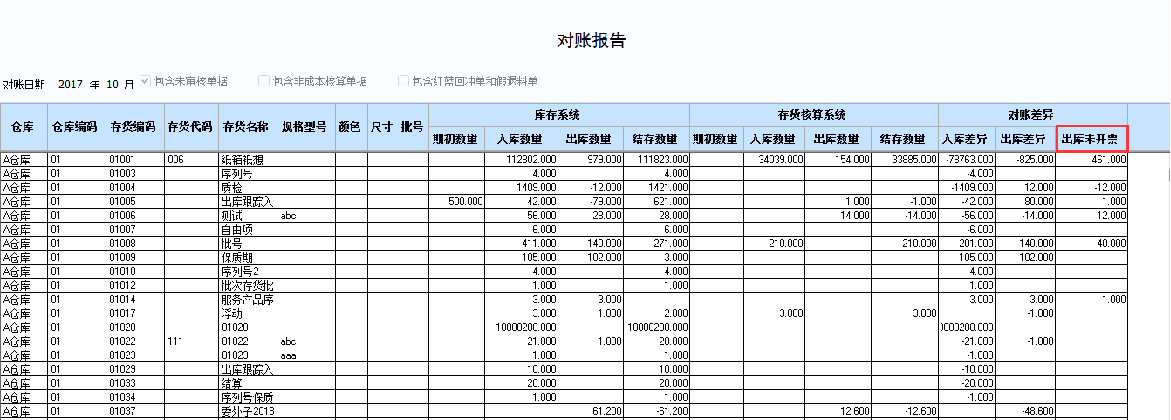Click the 颜色 column header
Screen dimensions: 1171x420
point(349,127)
